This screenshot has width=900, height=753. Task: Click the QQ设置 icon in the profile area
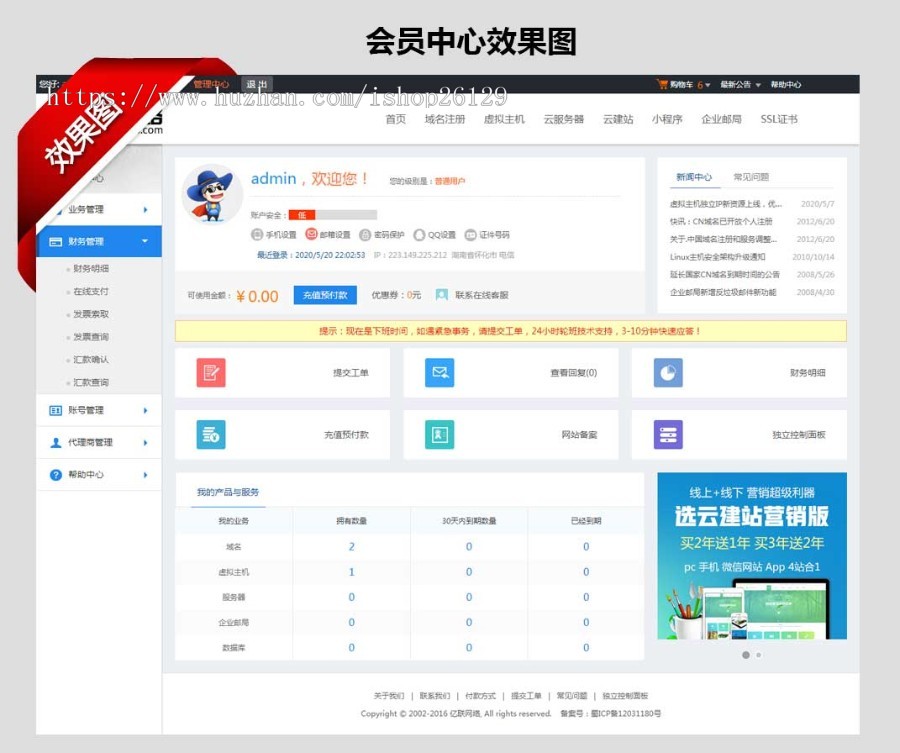tap(420, 234)
